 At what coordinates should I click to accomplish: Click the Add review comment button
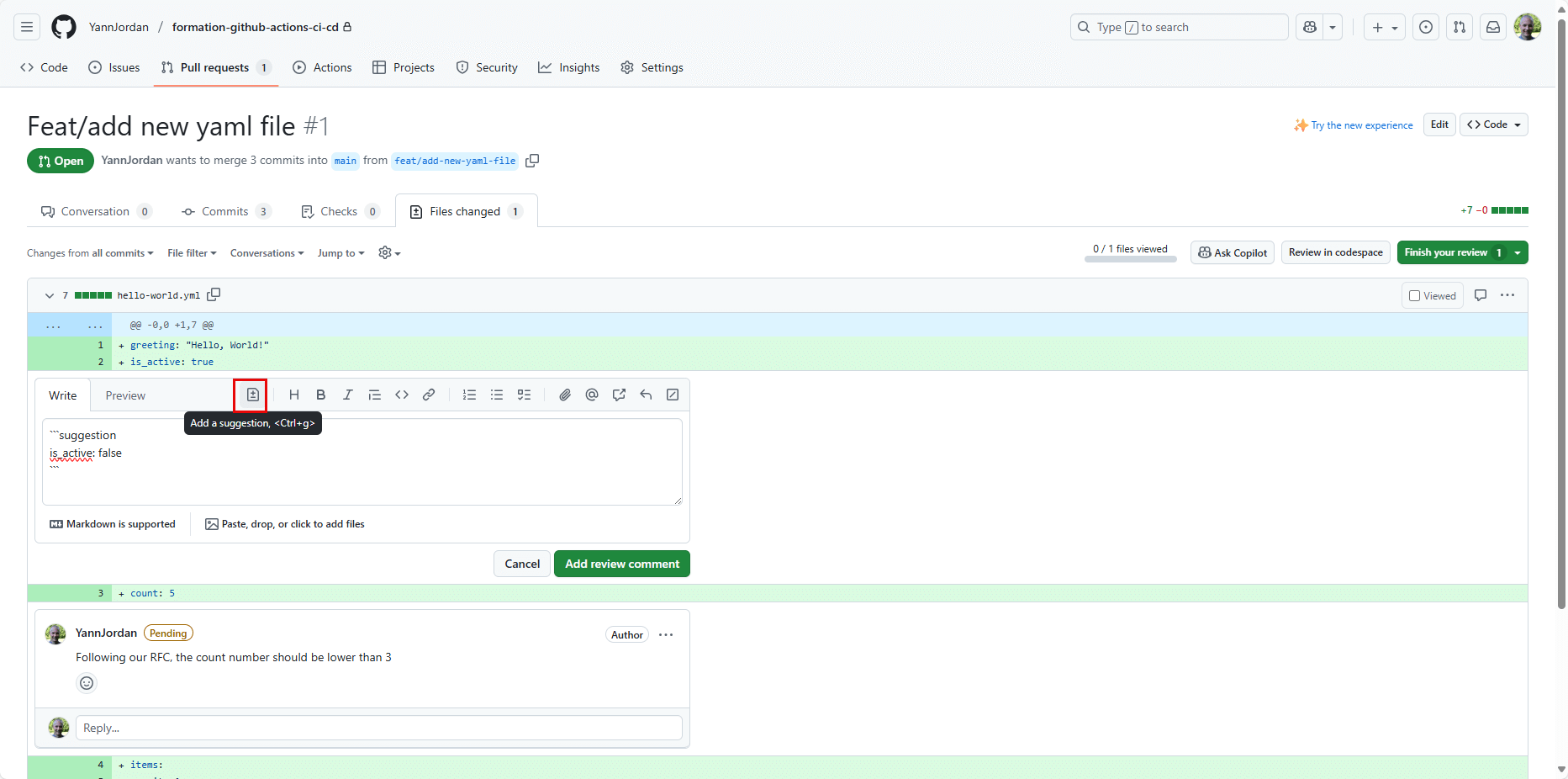pos(621,564)
